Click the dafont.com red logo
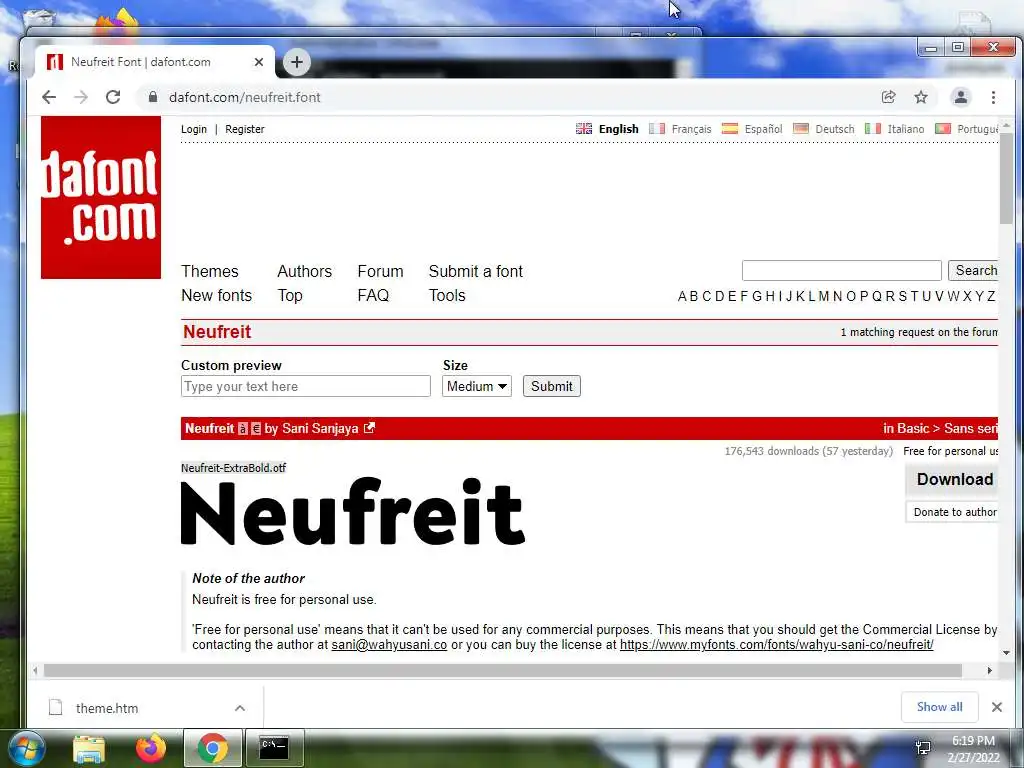The width and height of the screenshot is (1024, 768). [101, 197]
